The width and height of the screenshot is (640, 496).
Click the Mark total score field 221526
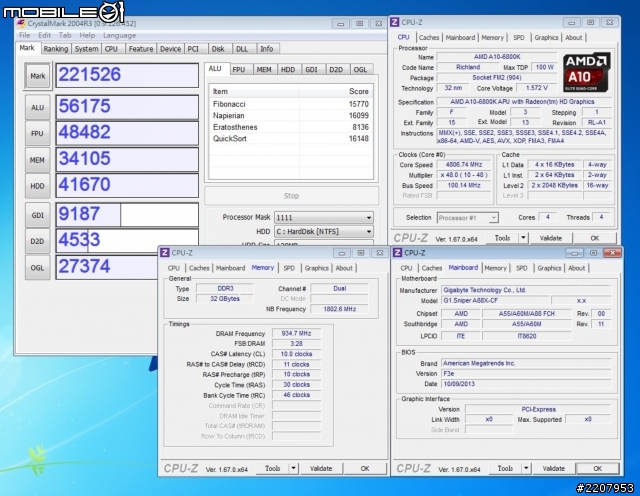[x=127, y=75]
